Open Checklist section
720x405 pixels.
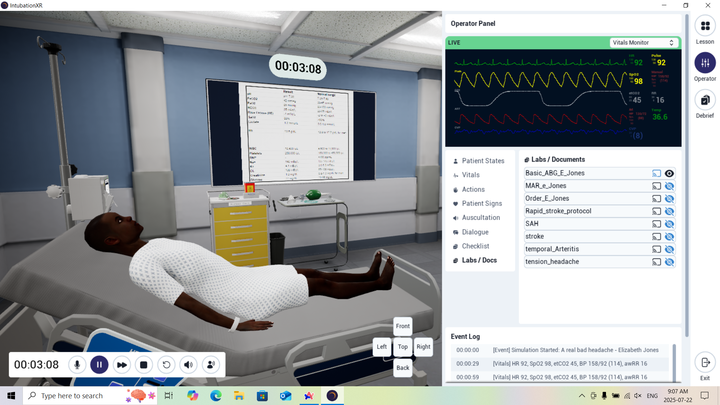point(471,246)
